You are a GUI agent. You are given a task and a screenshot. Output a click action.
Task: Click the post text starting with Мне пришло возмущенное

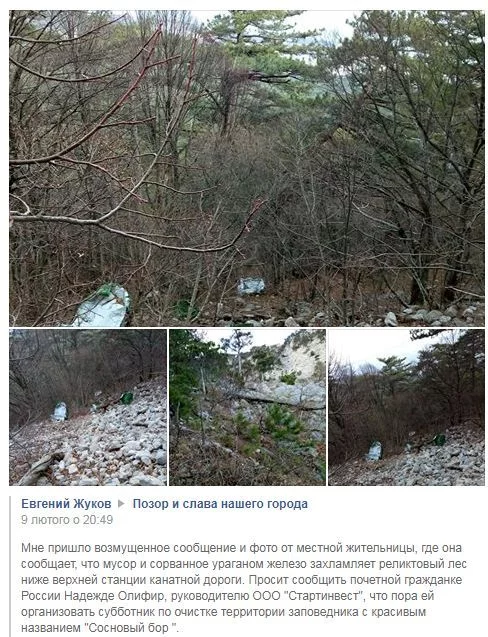(244, 588)
